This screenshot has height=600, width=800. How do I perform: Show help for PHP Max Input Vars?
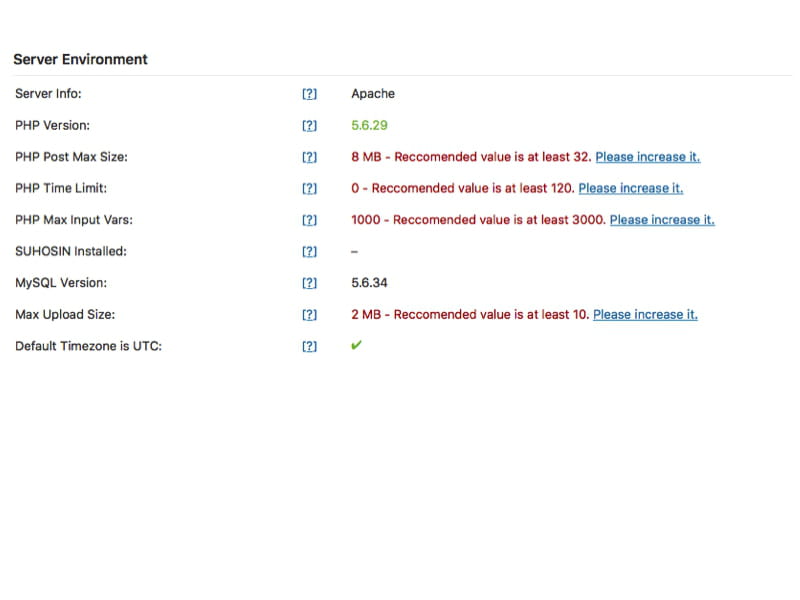point(309,220)
